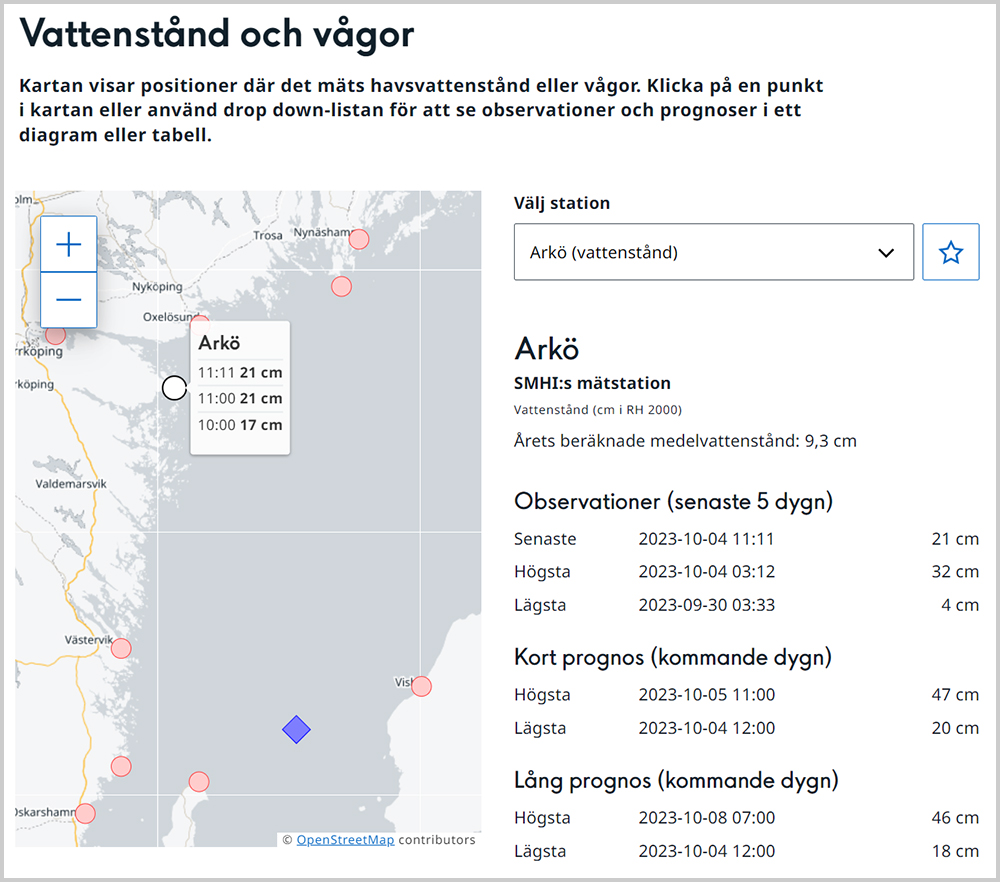
Task: Select the red marker southeast of Blue diamond
Action: tap(199, 781)
